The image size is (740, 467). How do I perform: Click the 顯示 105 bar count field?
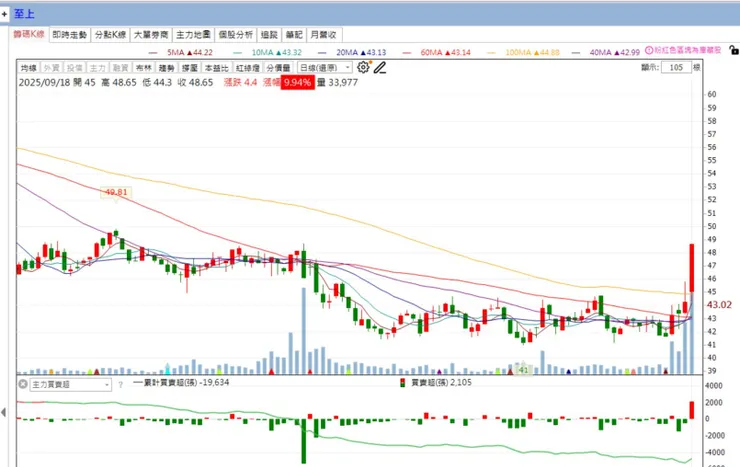pyautogui.click(x=676, y=67)
